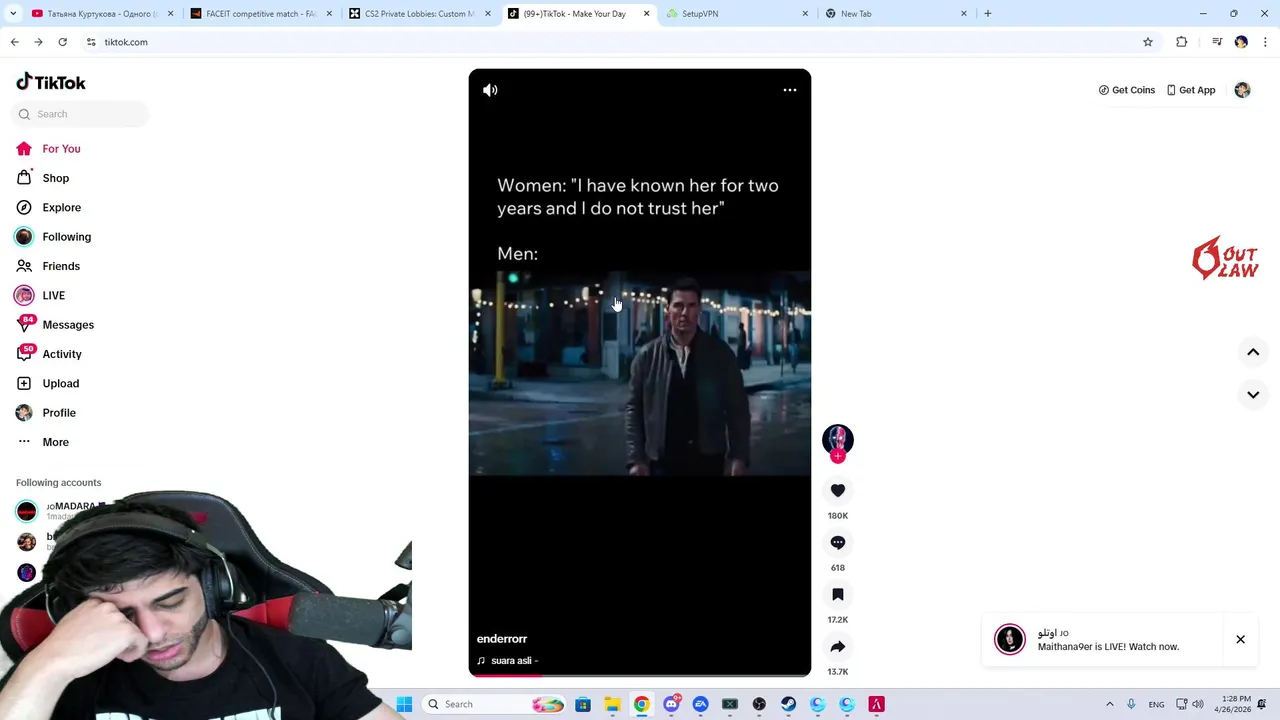Image resolution: width=1280 pixels, height=720 pixels.
Task: Follow the creator using the plus badge
Action: point(838,457)
